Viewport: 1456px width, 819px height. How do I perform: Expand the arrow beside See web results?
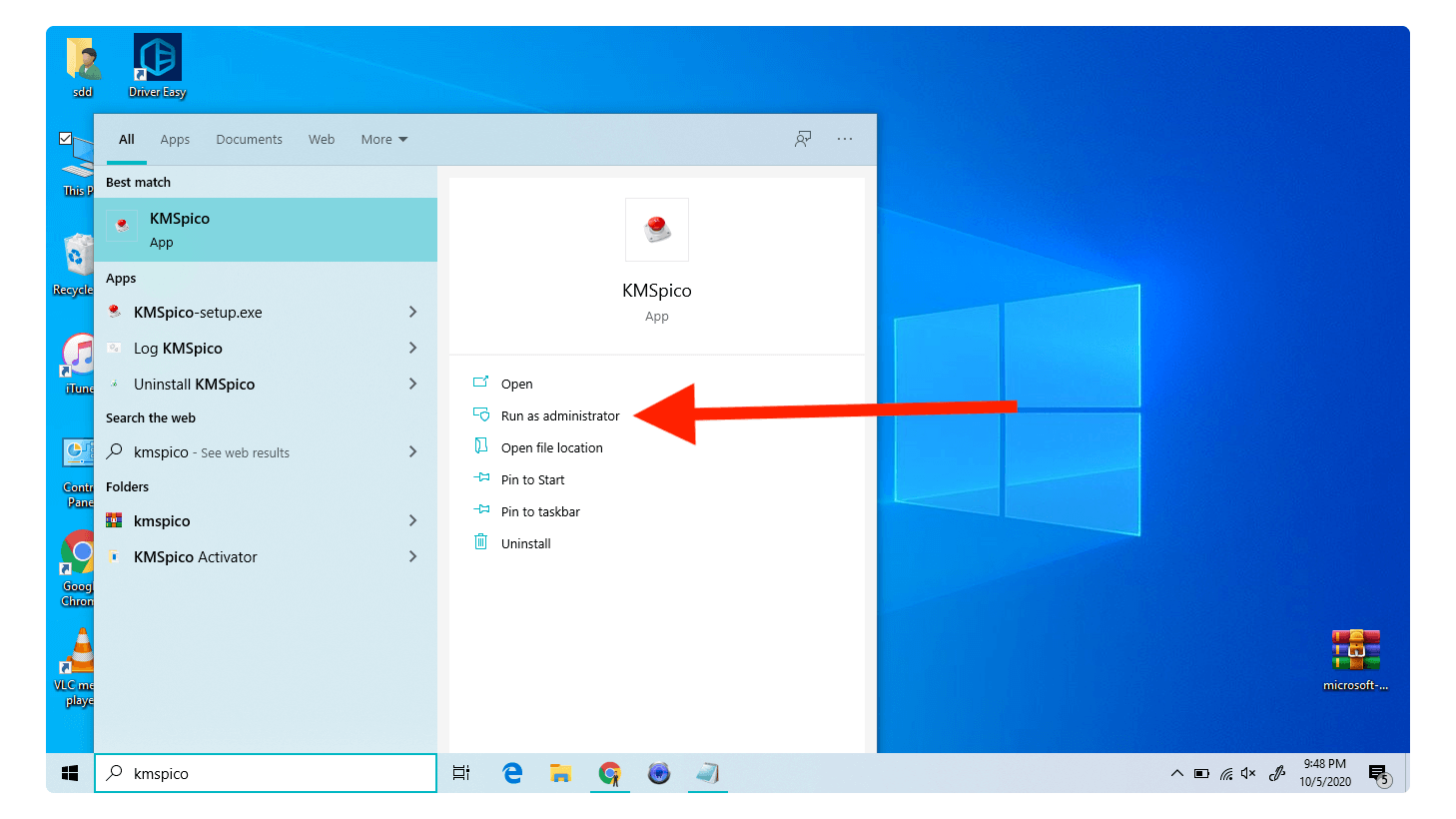click(412, 452)
